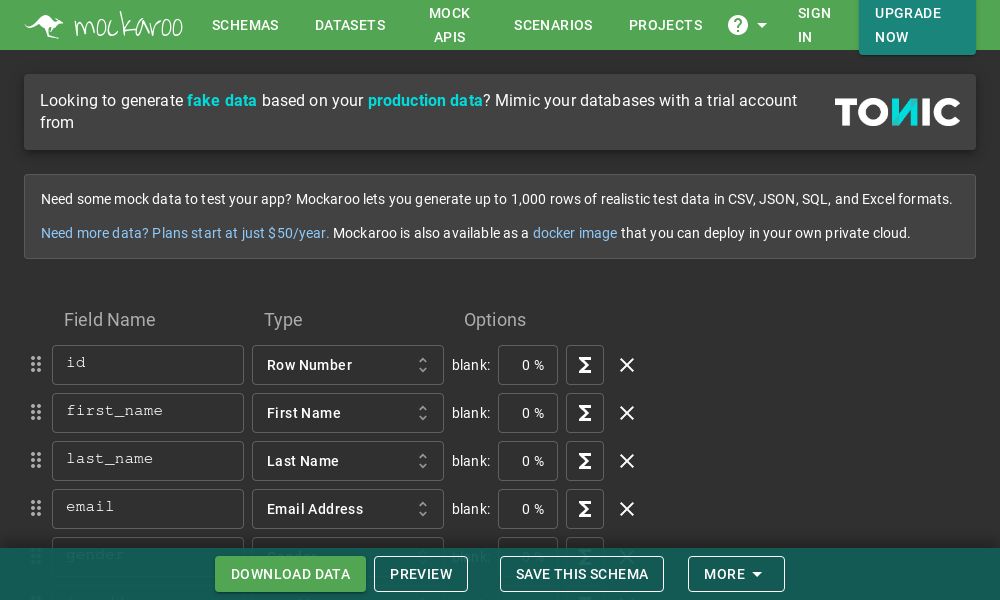This screenshot has height=600, width=1000.
Task: Delete the email field using its × icon
Action: pos(627,509)
